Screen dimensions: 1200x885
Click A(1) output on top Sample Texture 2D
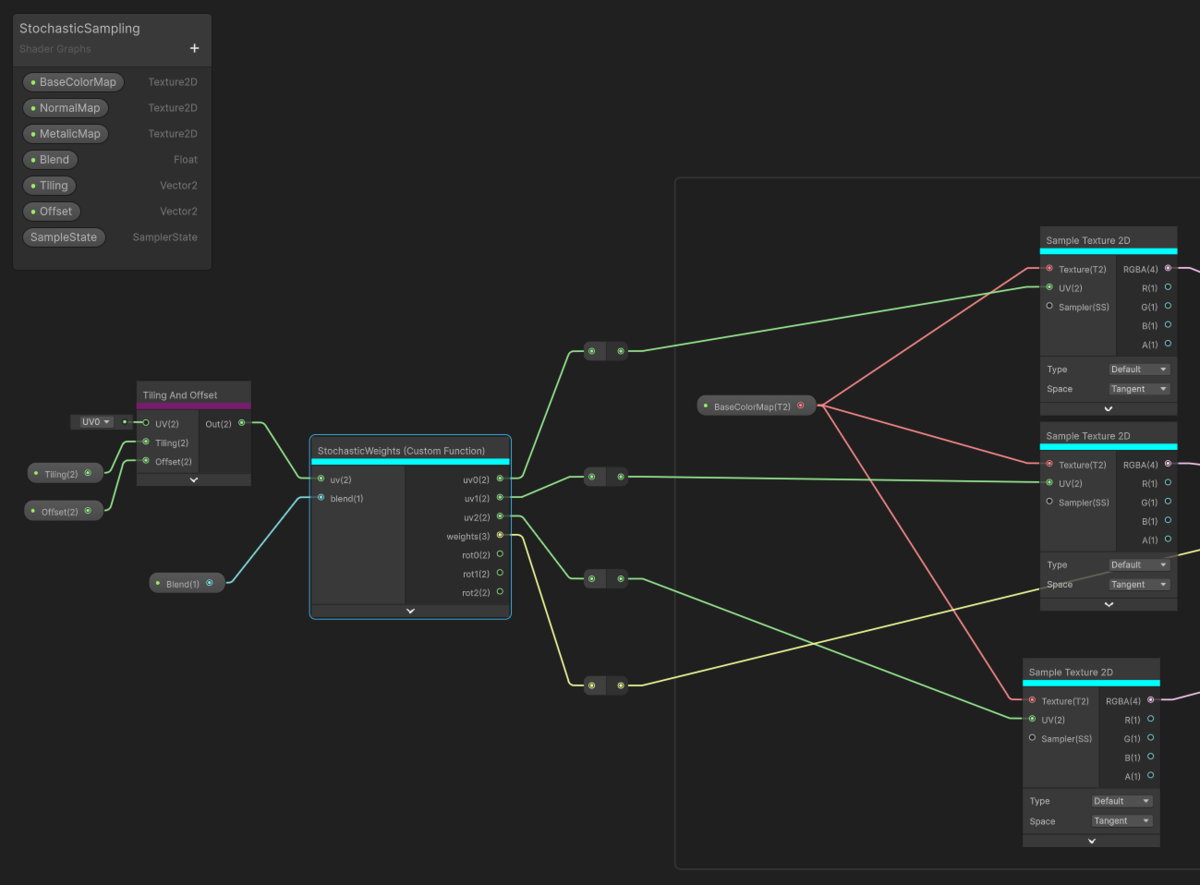[1167, 344]
